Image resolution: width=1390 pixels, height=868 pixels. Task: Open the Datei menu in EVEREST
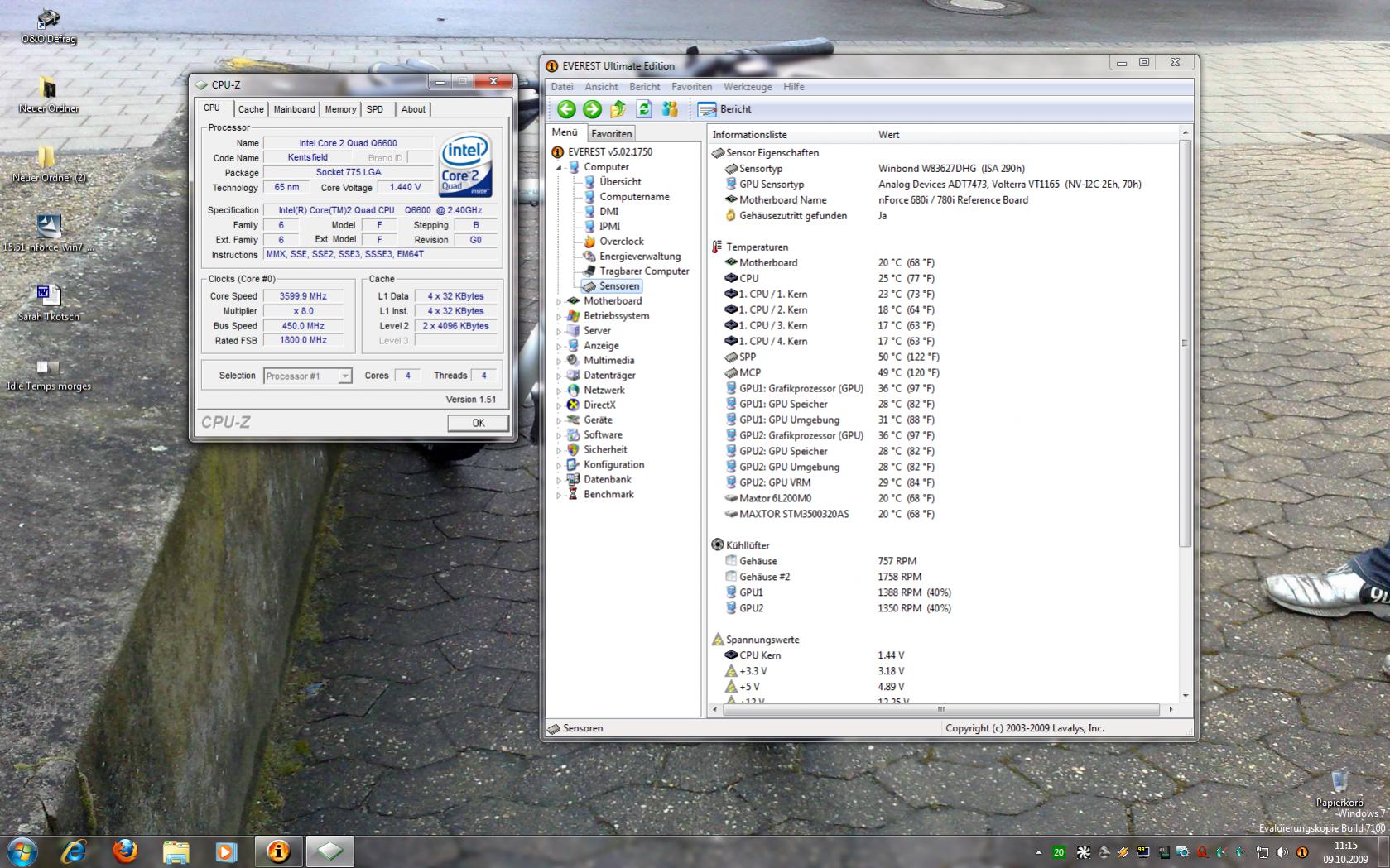tap(562, 87)
